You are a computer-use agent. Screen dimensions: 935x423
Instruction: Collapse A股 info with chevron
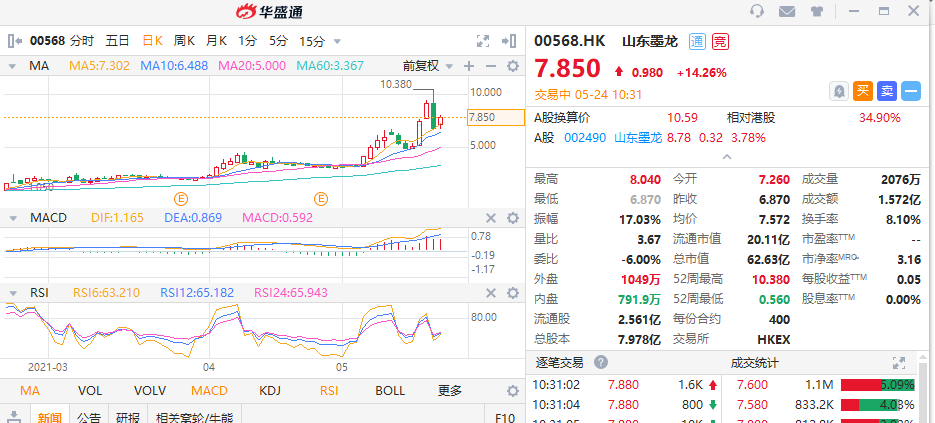tap(727, 157)
